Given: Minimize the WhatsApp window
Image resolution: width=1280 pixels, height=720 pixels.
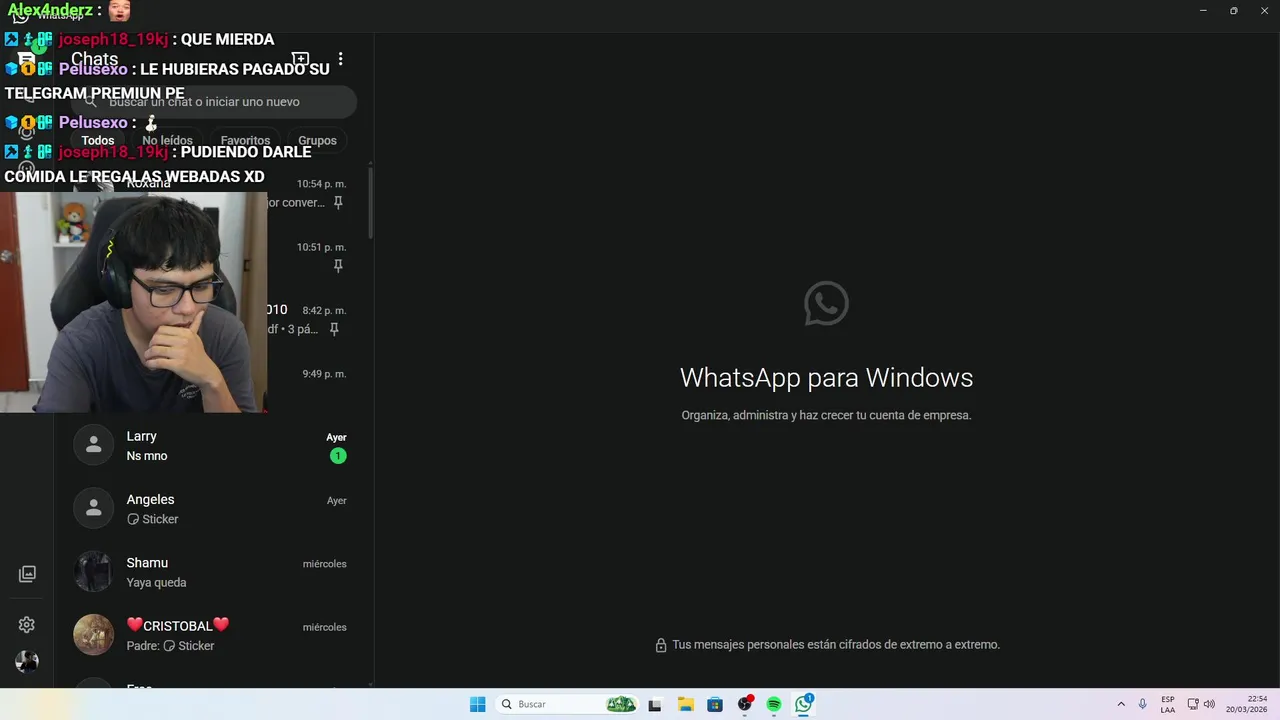Looking at the screenshot, I should pos(1203,10).
